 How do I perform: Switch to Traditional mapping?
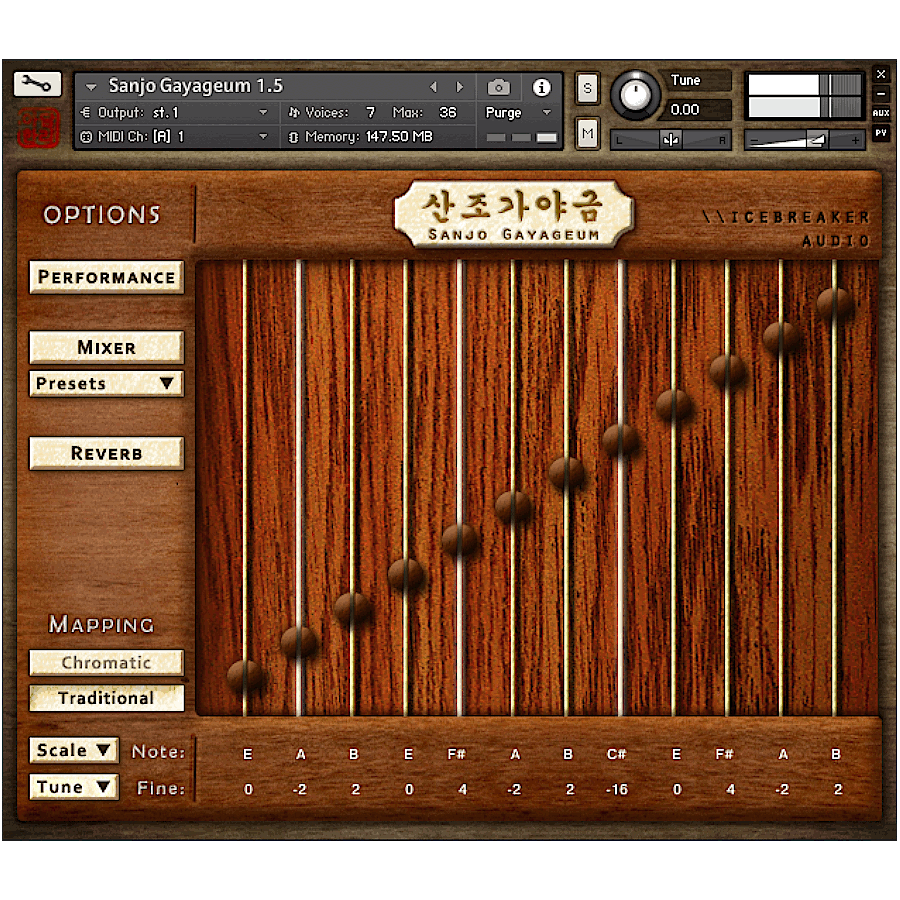[106, 698]
